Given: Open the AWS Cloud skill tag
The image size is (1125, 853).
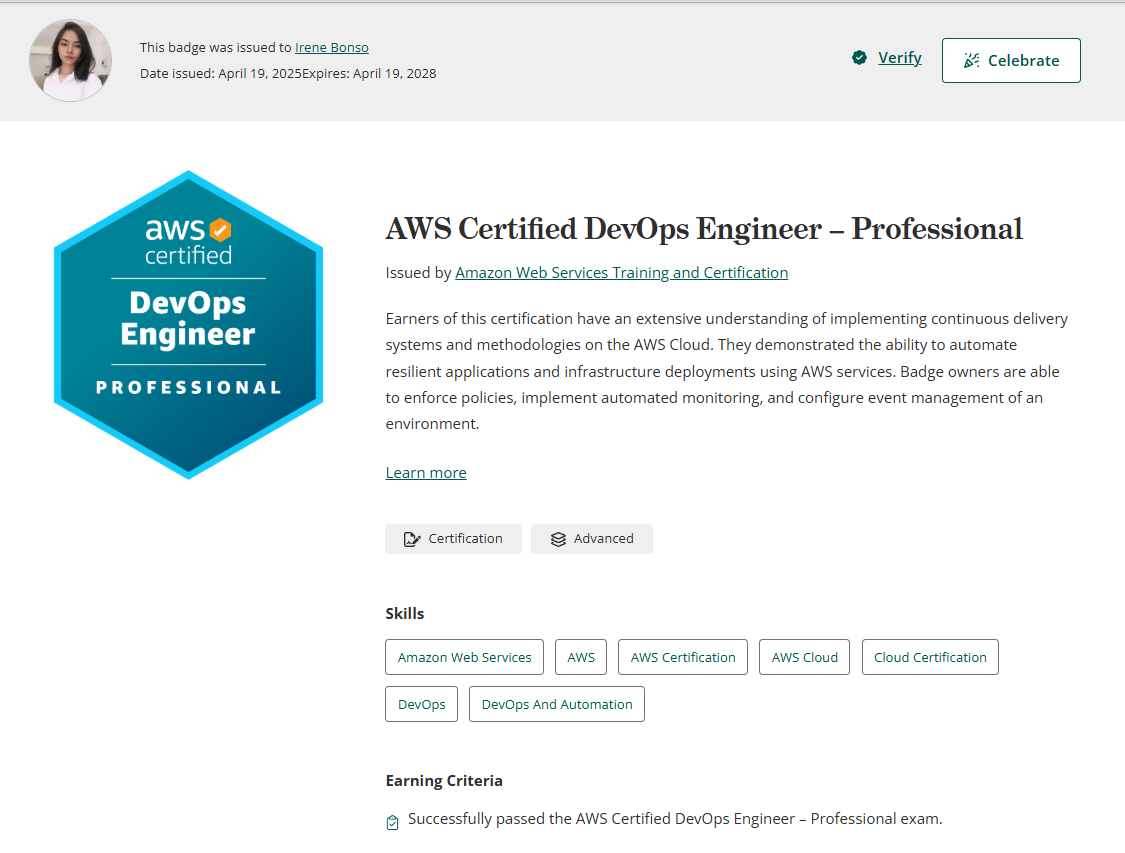Looking at the screenshot, I should coord(804,657).
